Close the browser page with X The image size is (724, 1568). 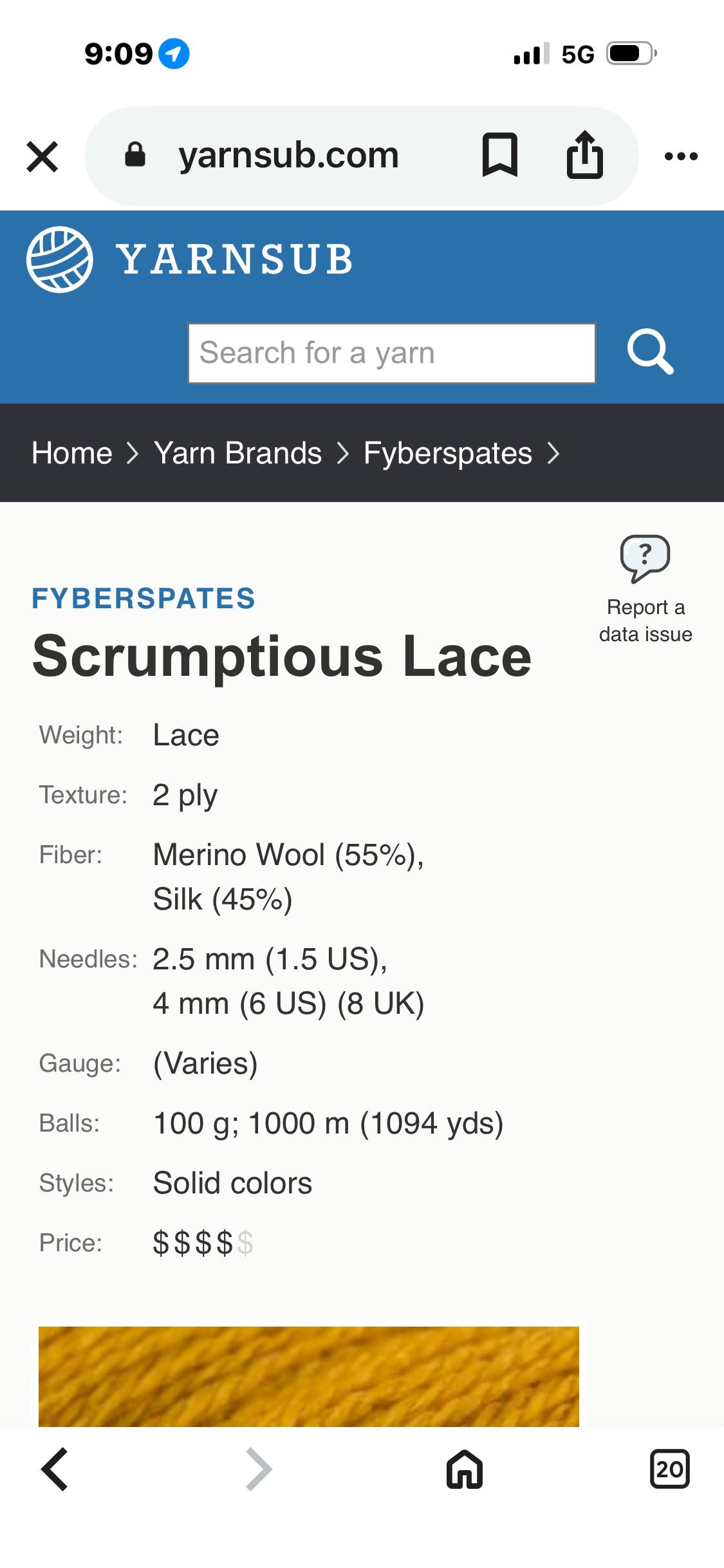[42, 156]
